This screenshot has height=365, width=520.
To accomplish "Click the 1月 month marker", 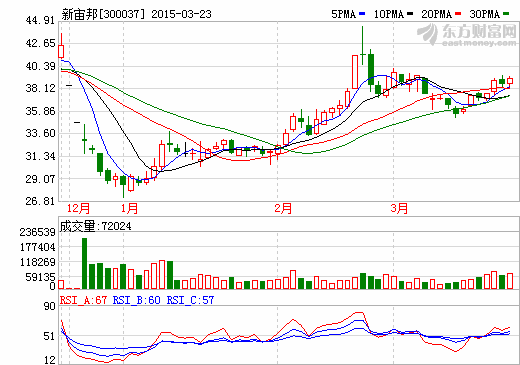I will (129, 209).
